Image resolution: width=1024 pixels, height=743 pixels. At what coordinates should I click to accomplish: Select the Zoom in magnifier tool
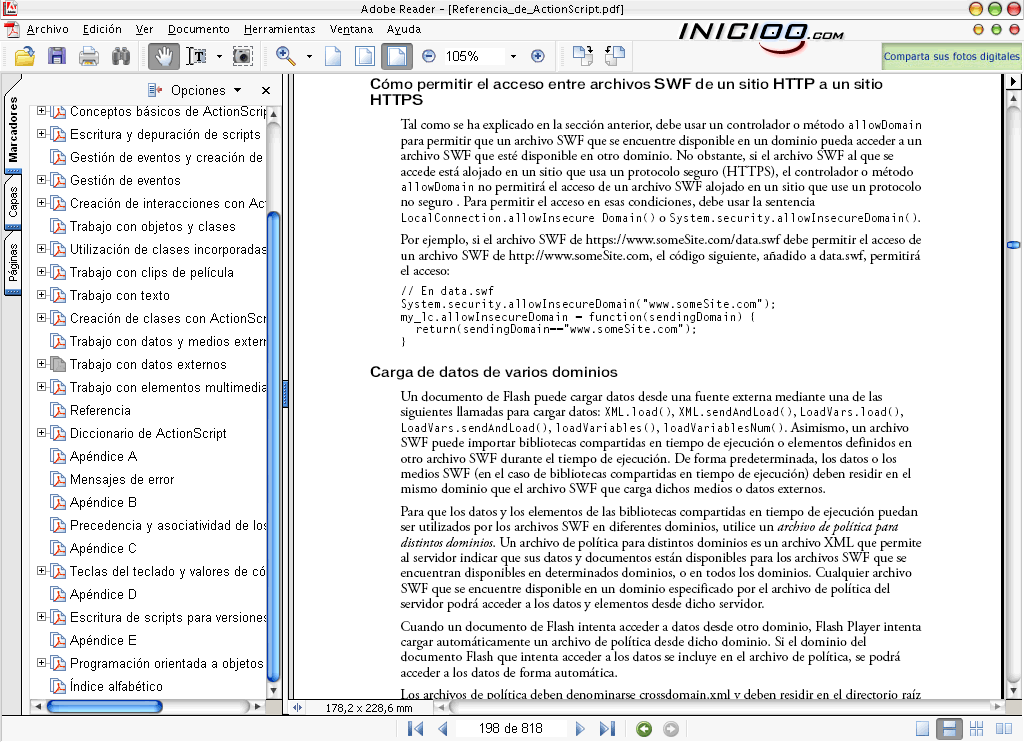click(x=285, y=56)
